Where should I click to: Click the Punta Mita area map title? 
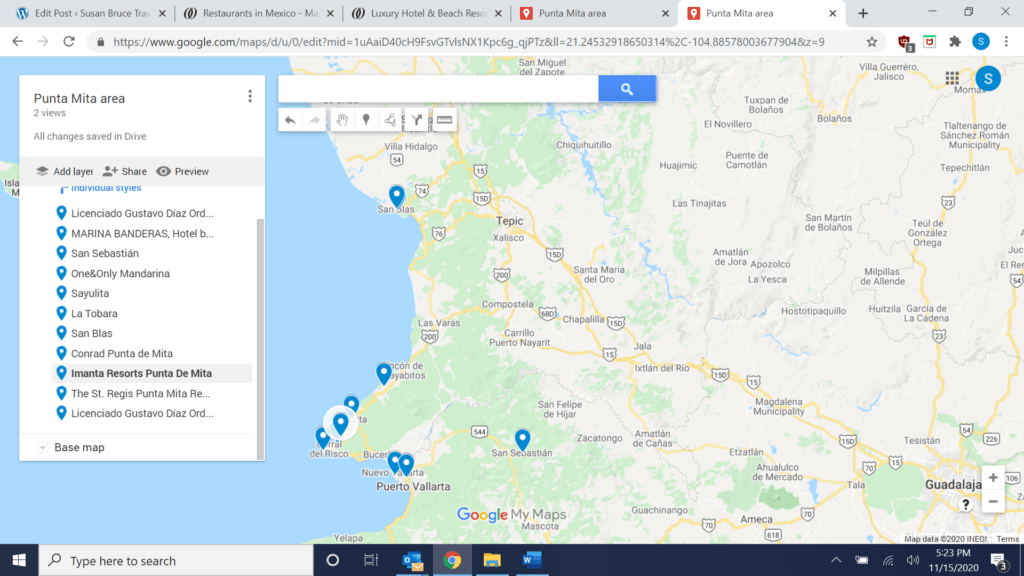[79, 99]
